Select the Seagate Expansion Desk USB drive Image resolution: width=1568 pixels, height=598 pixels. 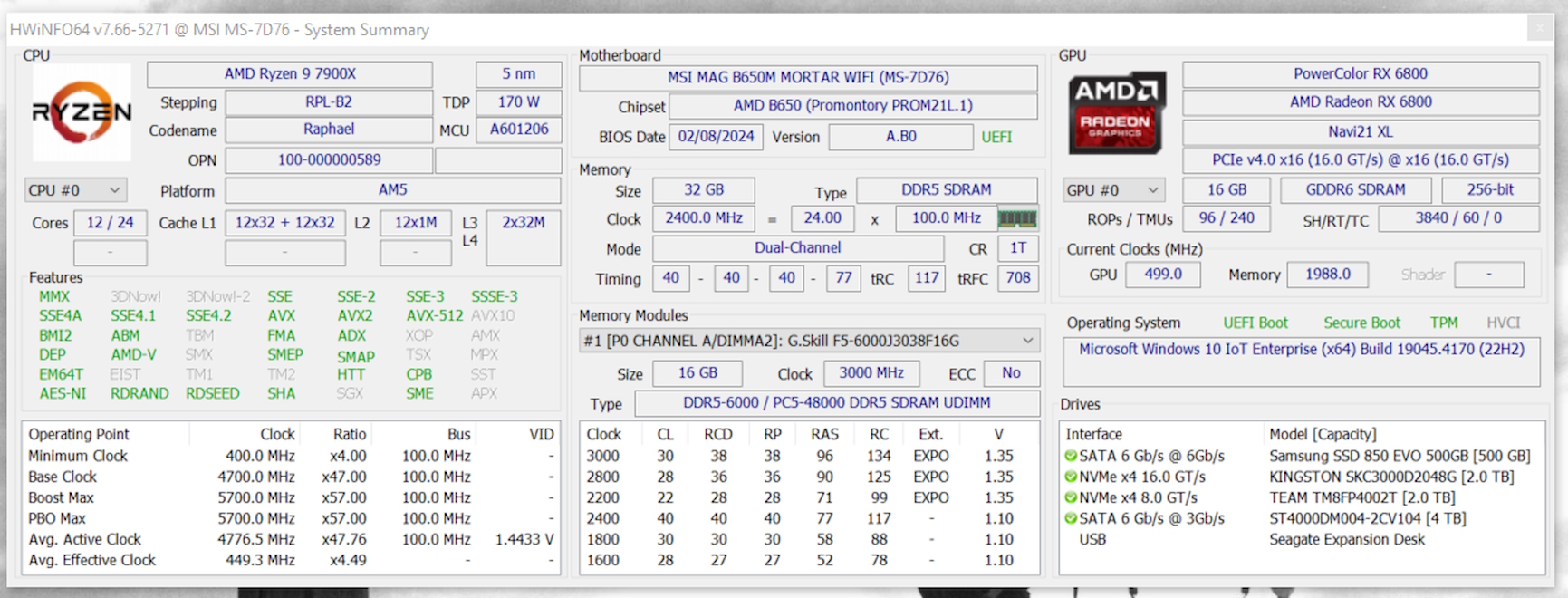1302,539
